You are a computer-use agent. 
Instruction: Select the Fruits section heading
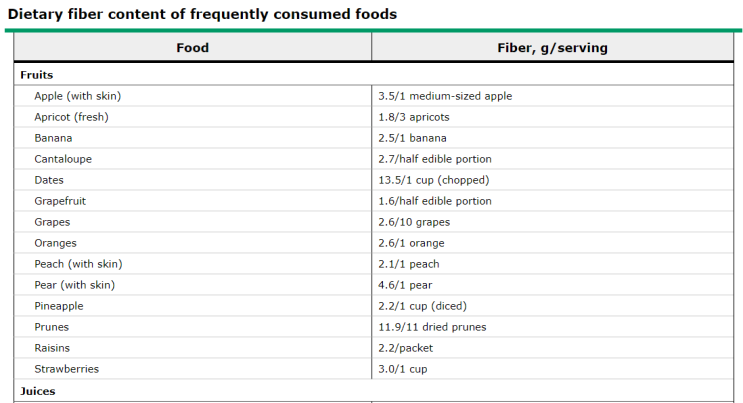36,75
